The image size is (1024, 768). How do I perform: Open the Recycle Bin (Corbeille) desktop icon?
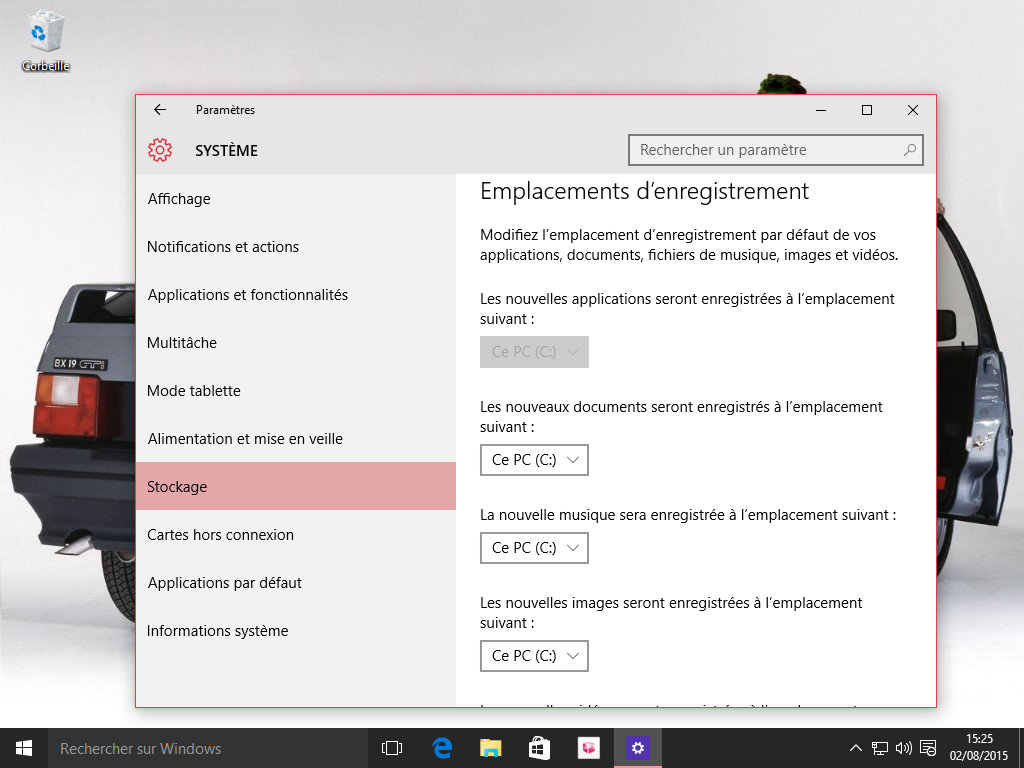coord(45,40)
